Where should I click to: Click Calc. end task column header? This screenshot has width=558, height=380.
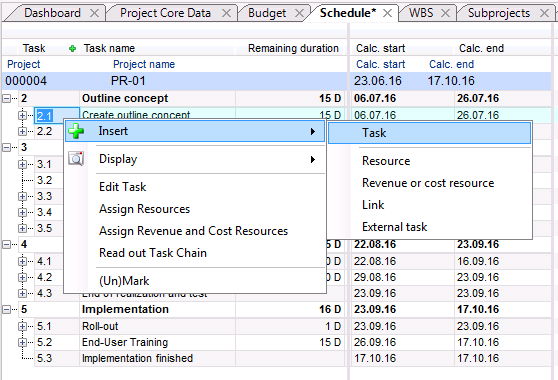click(x=481, y=48)
